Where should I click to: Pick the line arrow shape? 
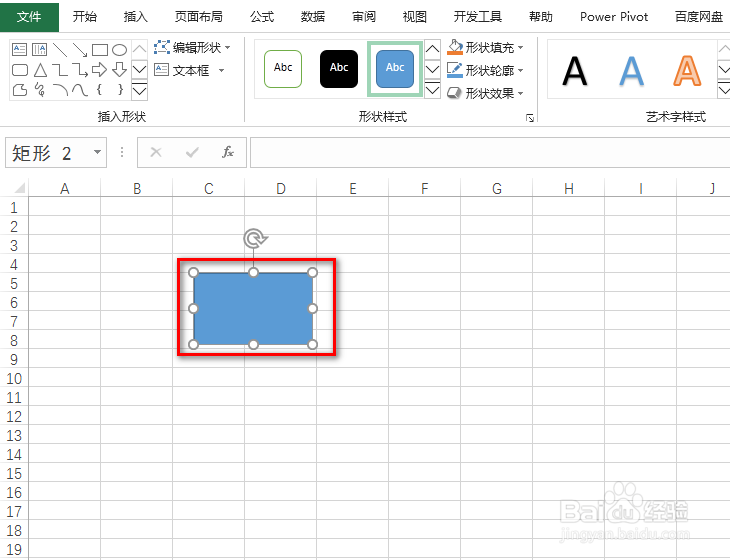(x=80, y=49)
